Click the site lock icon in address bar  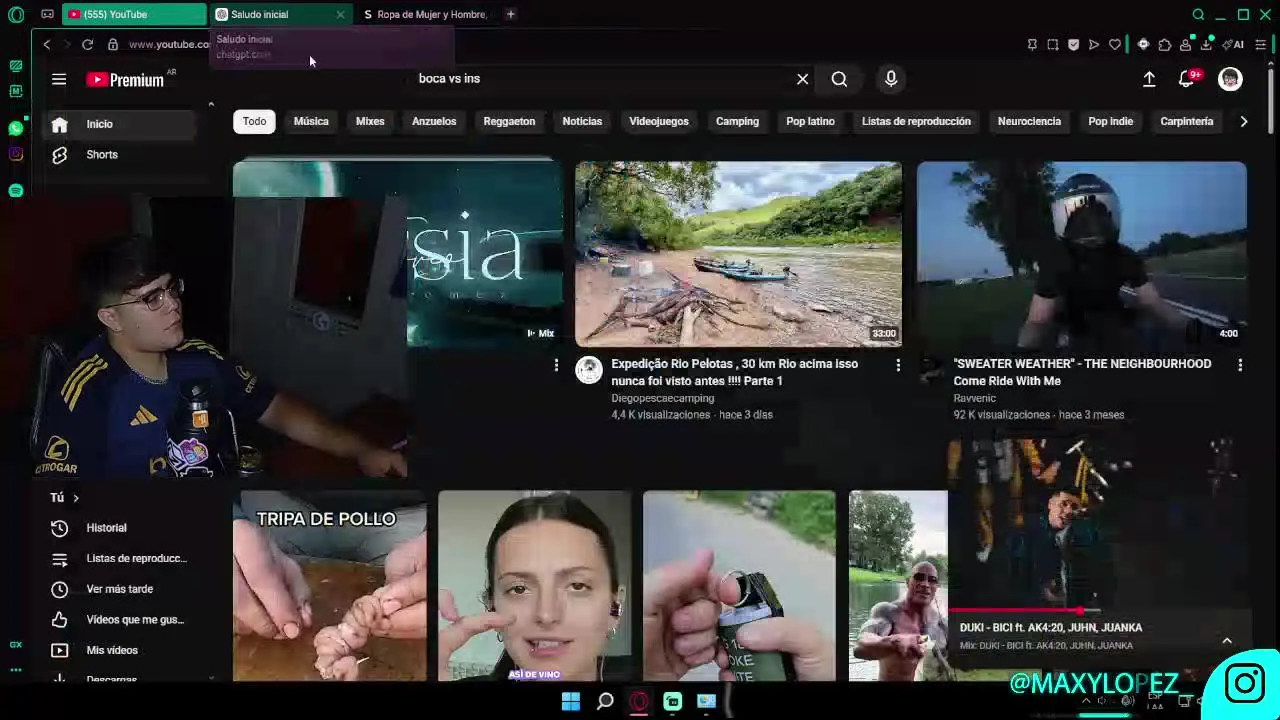pyautogui.click(x=113, y=44)
